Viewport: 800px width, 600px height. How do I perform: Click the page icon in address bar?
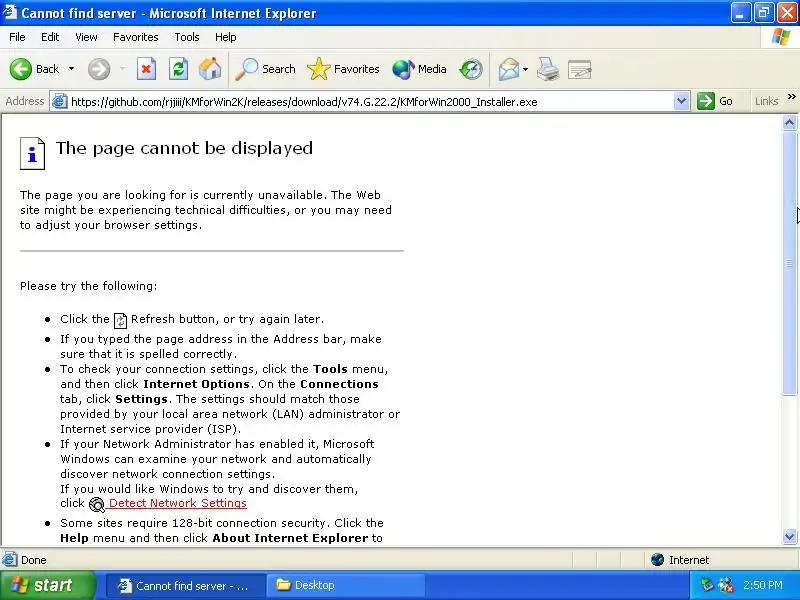(60, 101)
